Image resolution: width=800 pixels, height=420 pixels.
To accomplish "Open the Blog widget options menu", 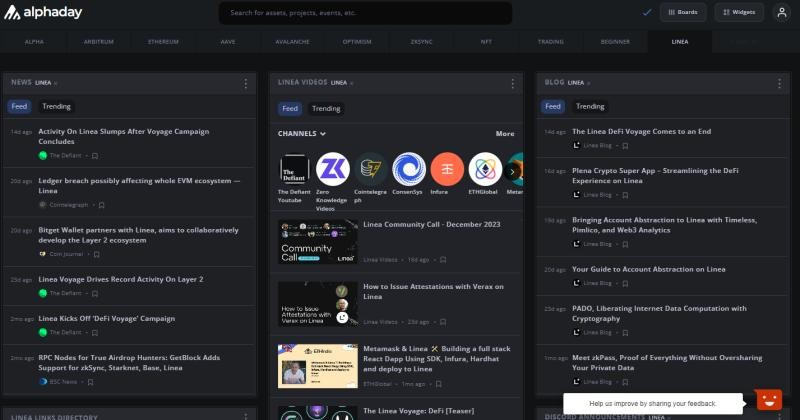I will pos(779,83).
